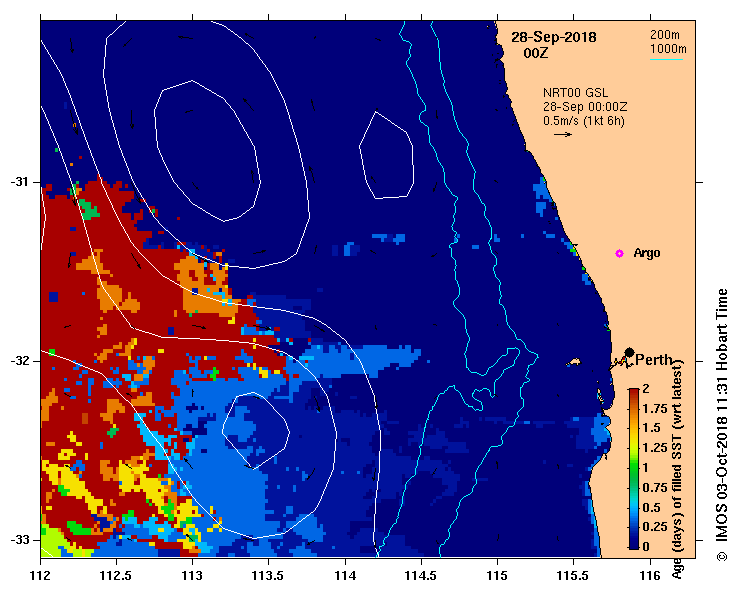Click the latitude axis label -31
Viewport: 739px width, 592px height.
point(20,182)
